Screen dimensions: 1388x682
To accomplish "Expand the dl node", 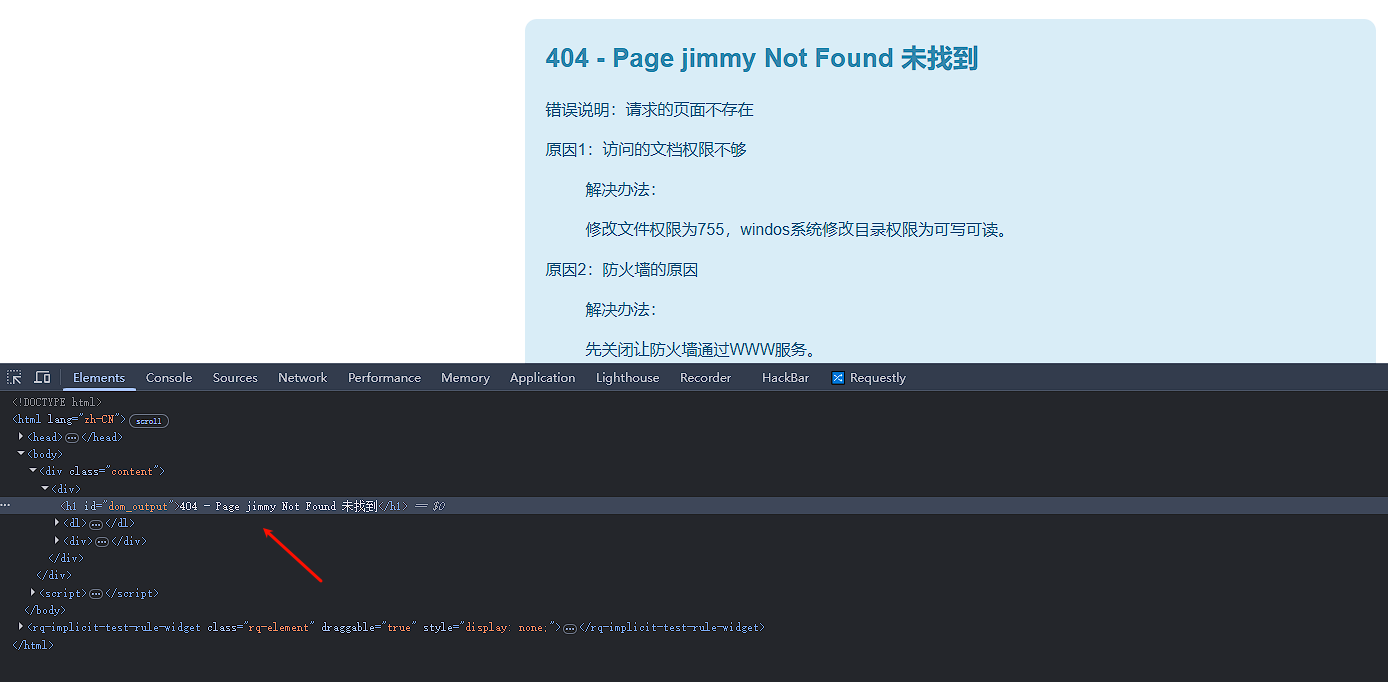I will point(57,523).
